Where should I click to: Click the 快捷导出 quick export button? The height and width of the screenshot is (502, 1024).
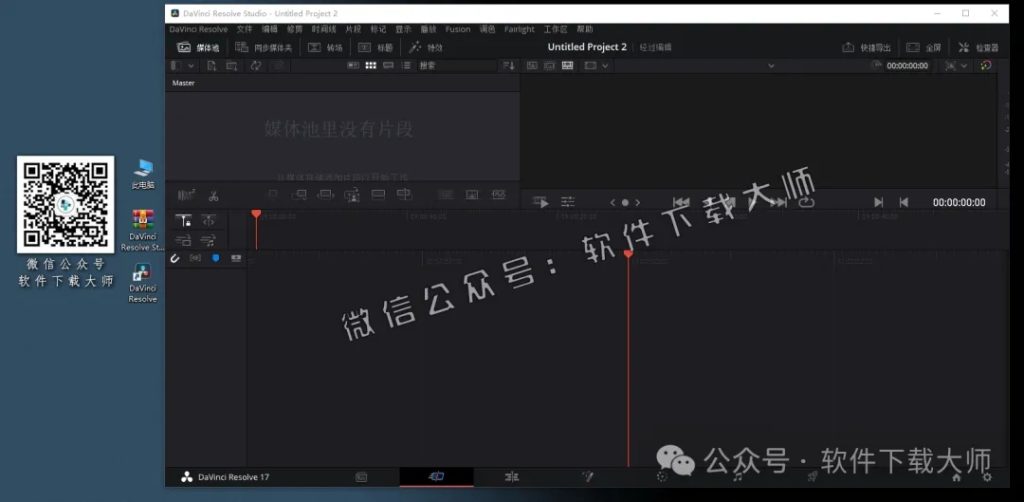click(867, 48)
